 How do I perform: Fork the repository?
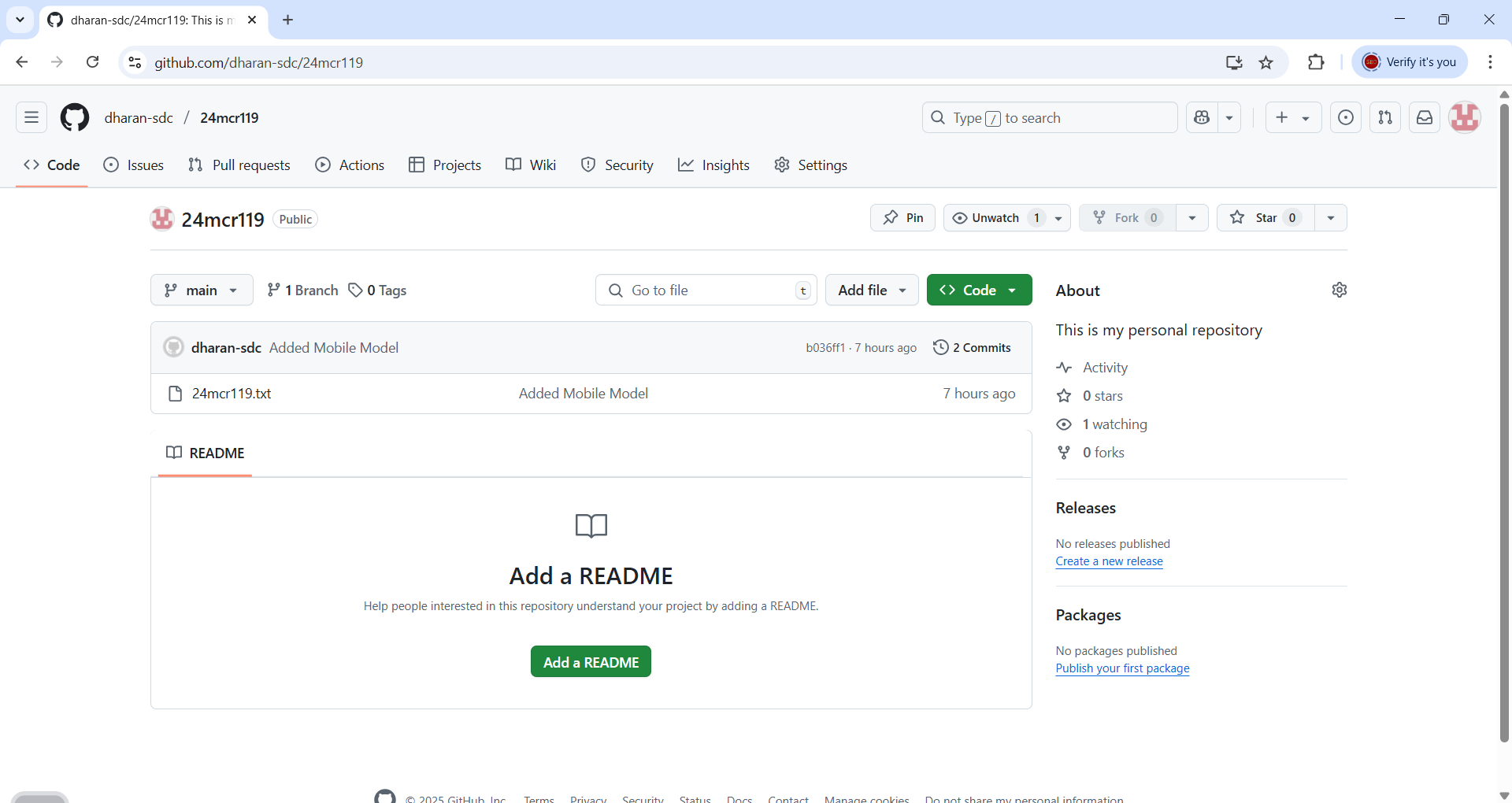pos(1127,218)
